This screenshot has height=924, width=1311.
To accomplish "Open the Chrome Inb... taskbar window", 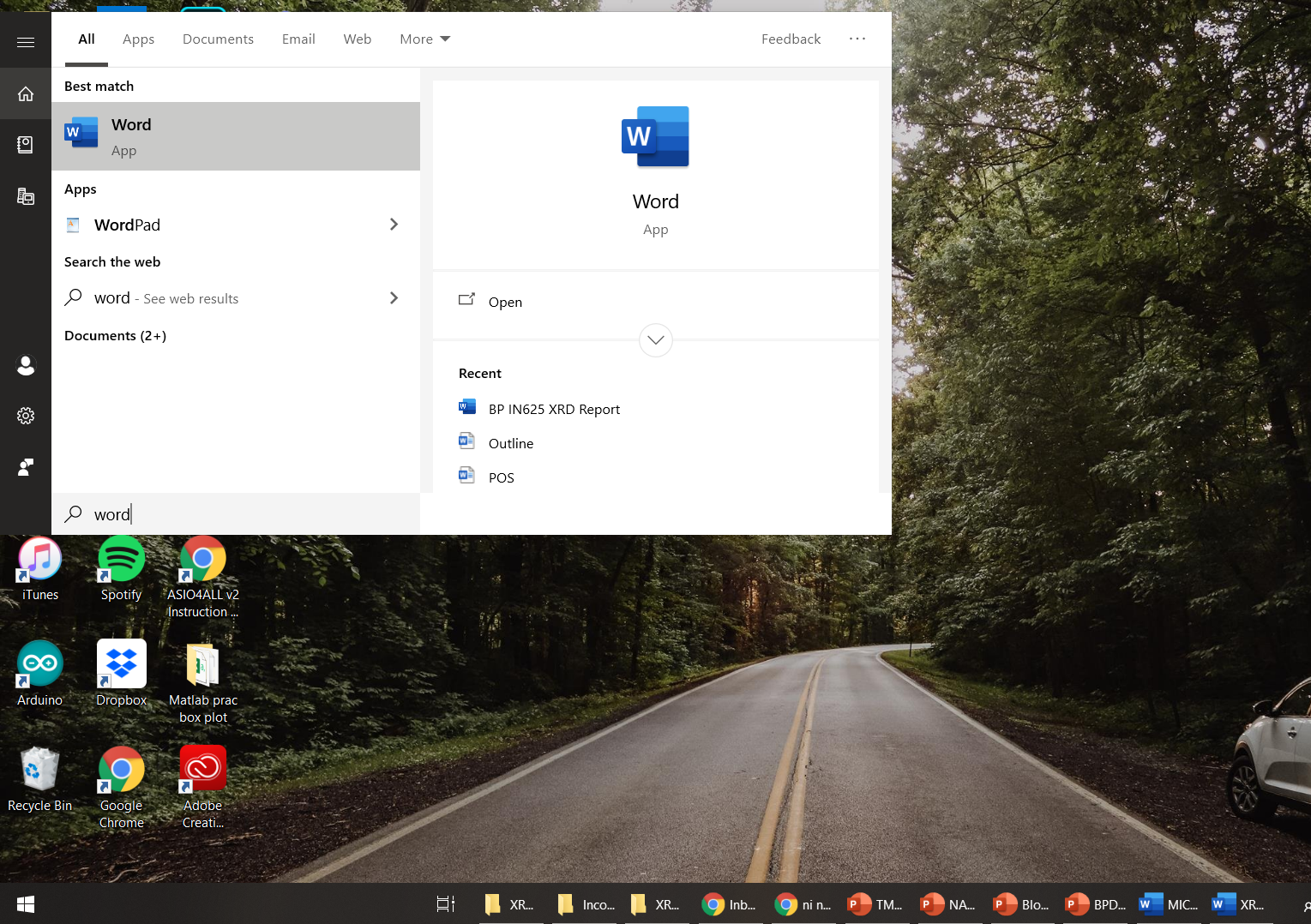I will 729,903.
